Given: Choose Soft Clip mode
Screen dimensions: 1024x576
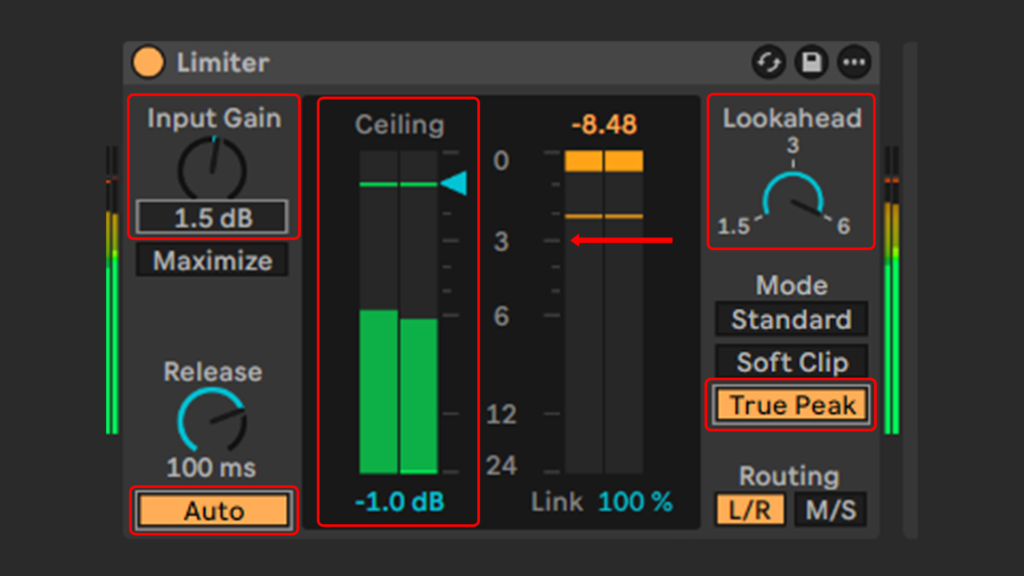Looking at the screenshot, I should pyautogui.click(x=791, y=362).
